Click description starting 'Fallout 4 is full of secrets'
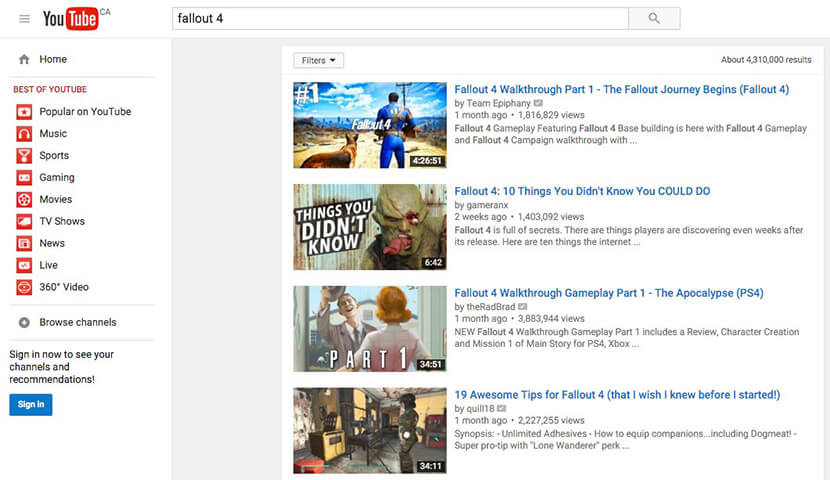The image size is (830, 480). [629, 236]
